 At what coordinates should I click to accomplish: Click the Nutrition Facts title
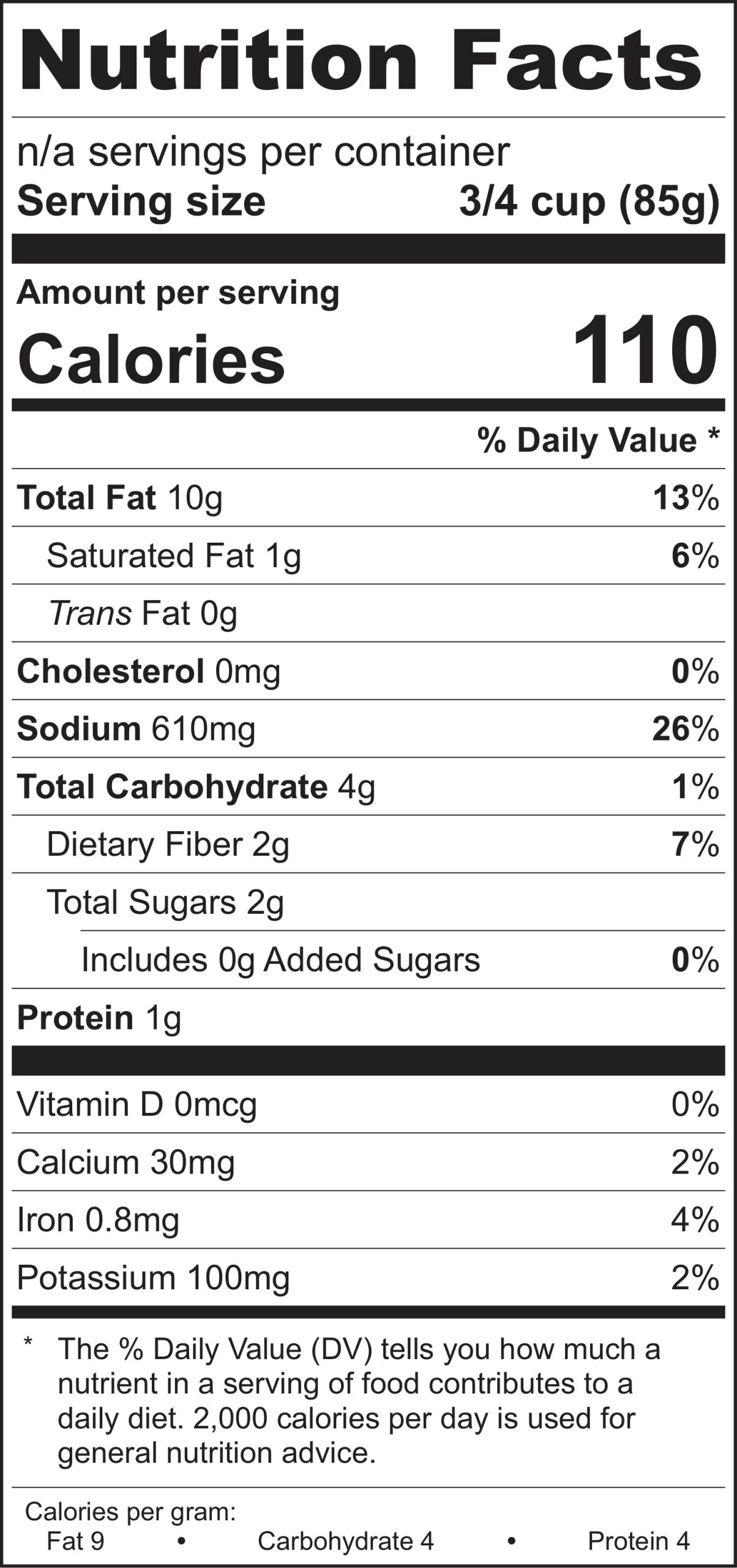(361, 61)
